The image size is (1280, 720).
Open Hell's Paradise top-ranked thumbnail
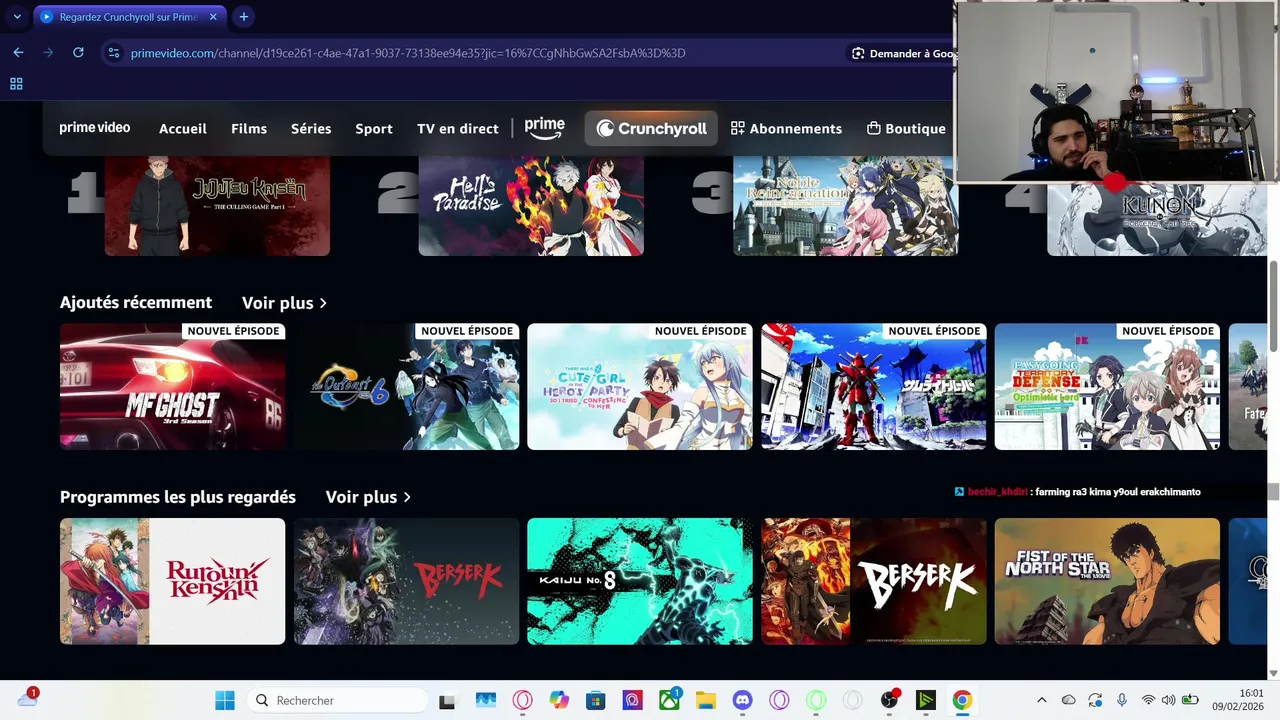[531, 205]
